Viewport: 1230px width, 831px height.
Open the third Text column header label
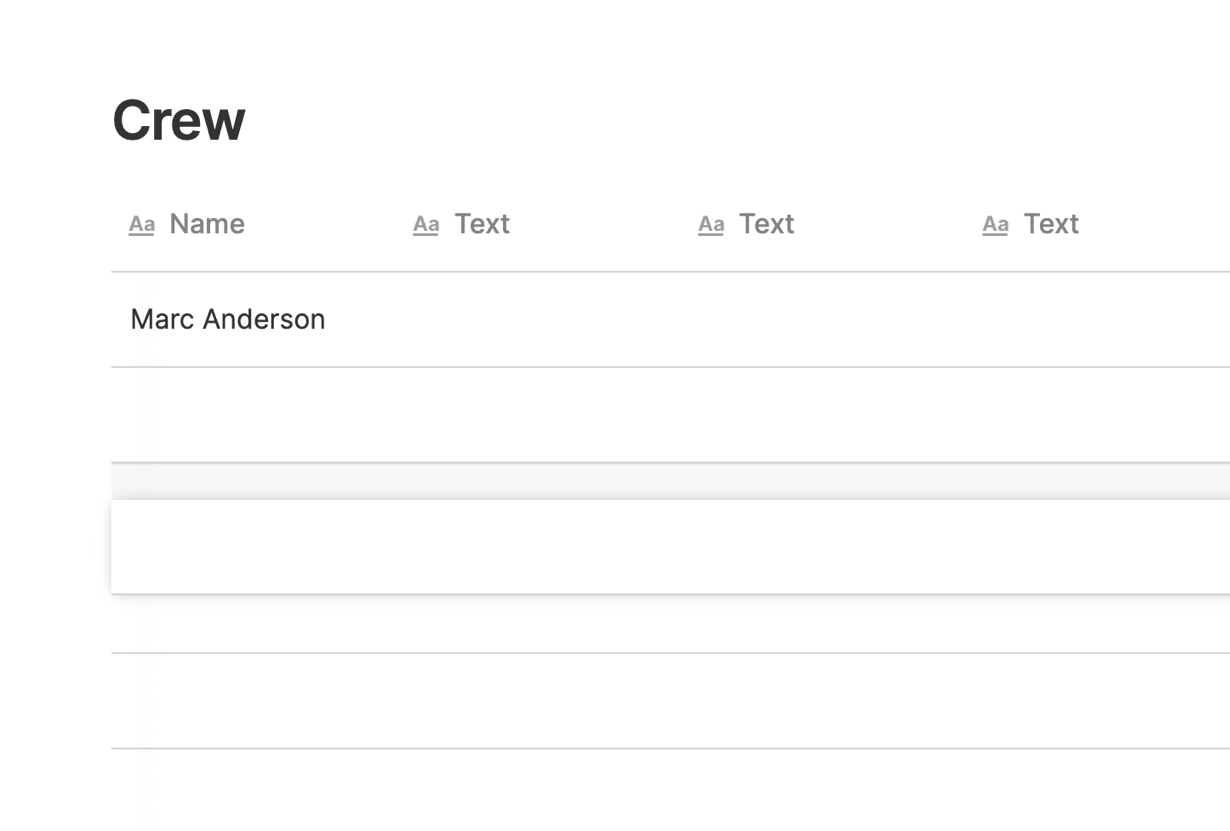(1051, 224)
